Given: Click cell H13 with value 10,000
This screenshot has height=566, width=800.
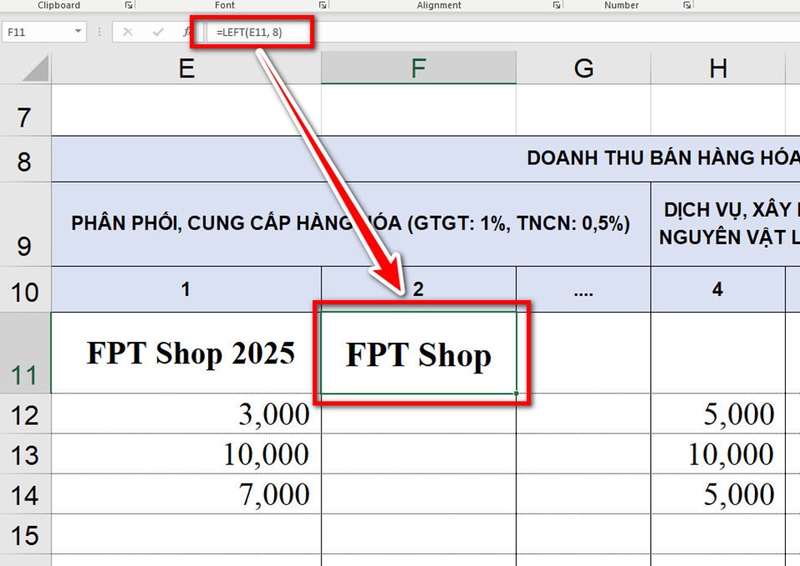Looking at the screenshot, I should tap(718, 454).
